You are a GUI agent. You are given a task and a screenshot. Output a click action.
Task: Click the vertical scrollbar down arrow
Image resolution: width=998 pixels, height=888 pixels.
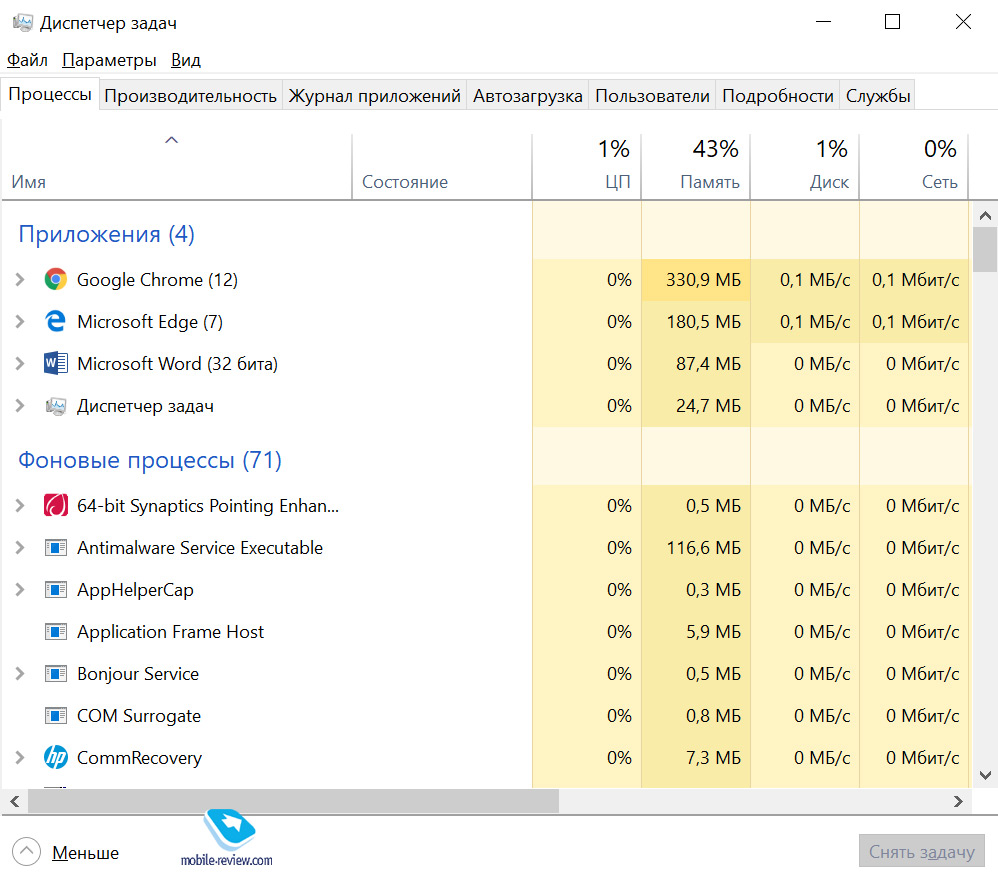point(985,775)
